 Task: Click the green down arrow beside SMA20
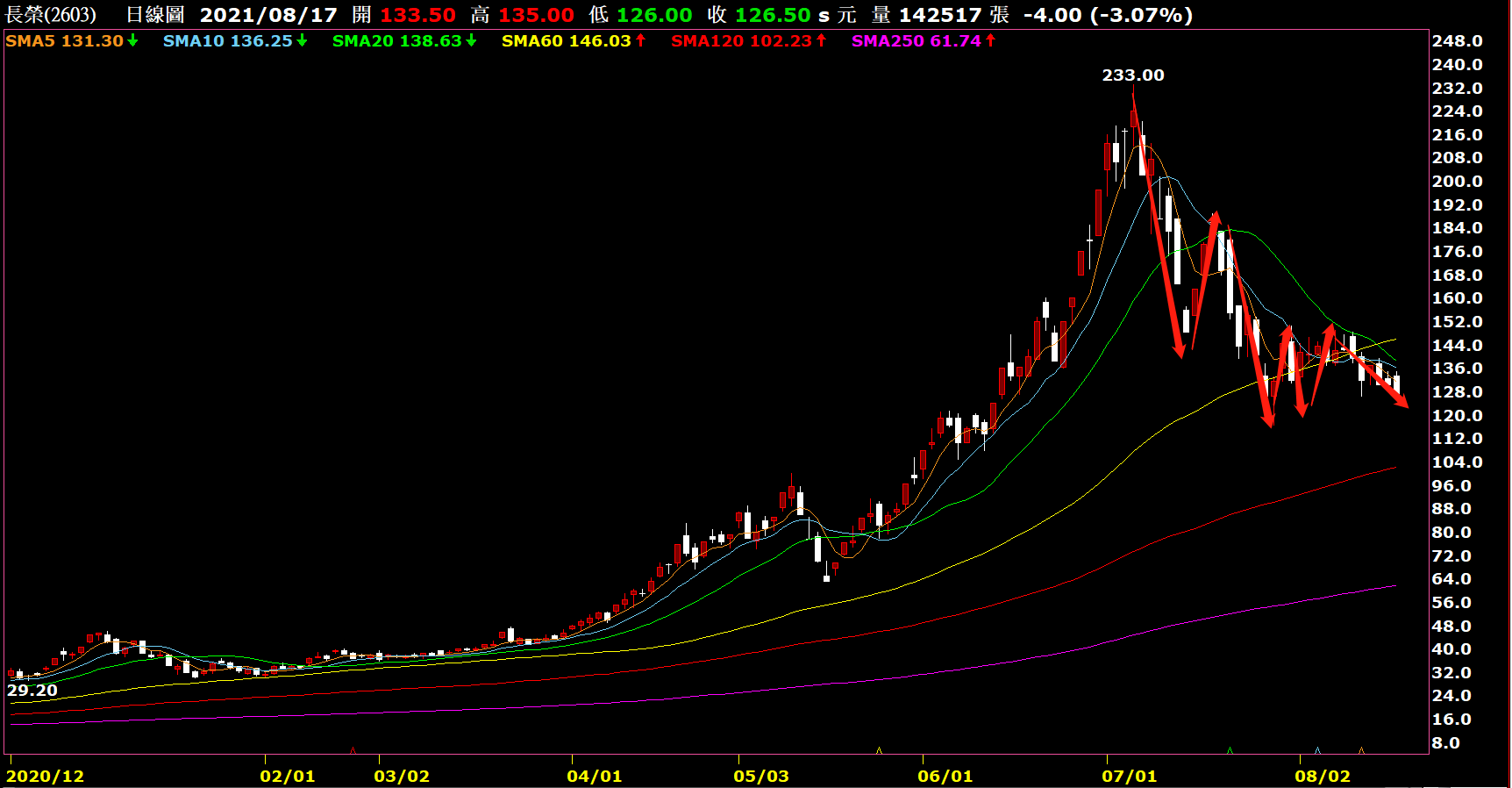coord(471,40)
